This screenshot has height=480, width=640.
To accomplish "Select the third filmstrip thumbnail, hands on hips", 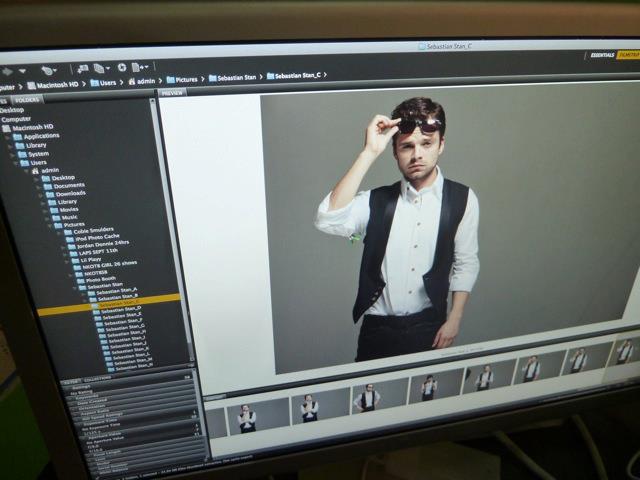I will click(x=380, y=398).
